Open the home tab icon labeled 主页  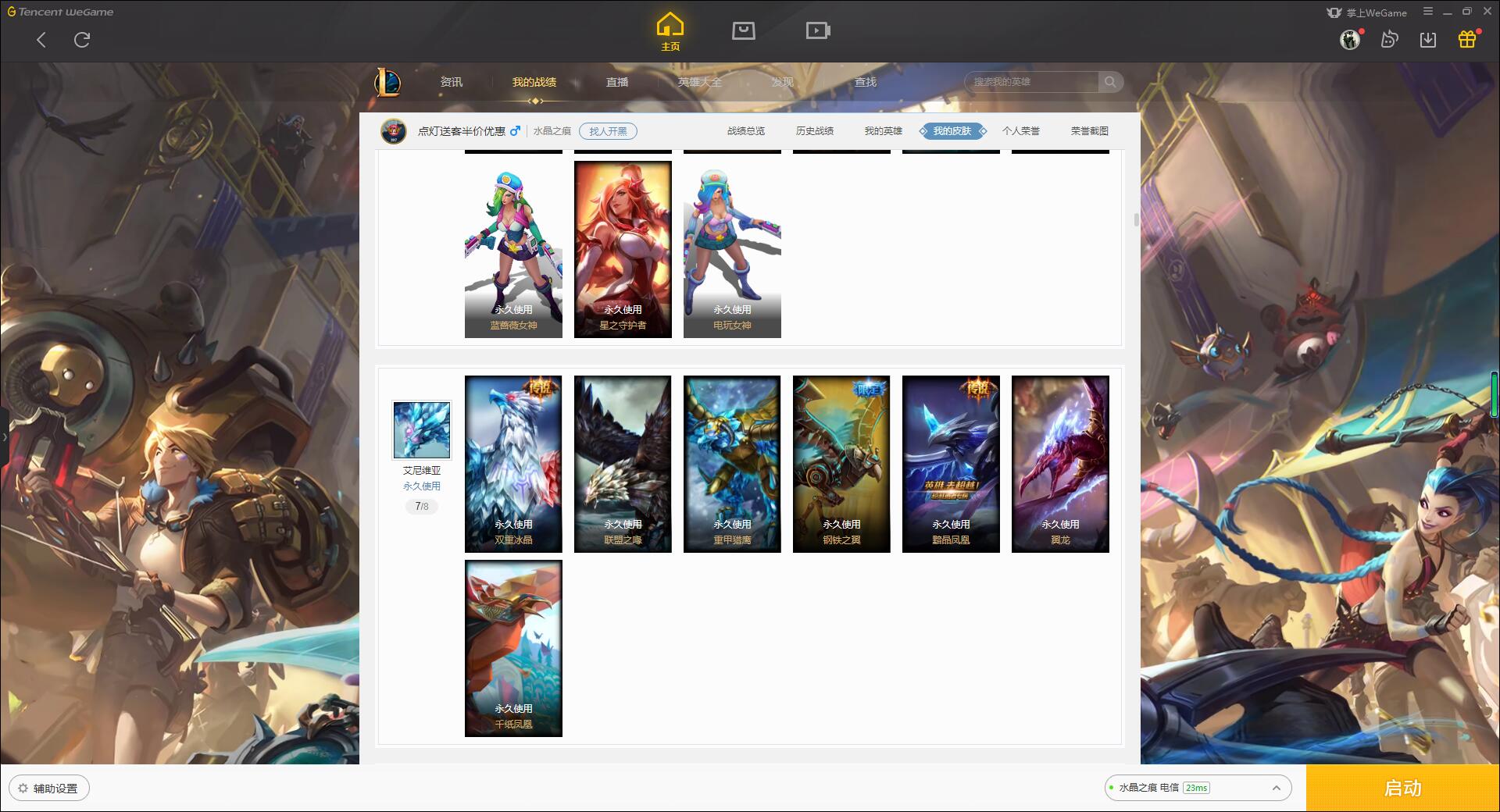click(670, 32)
